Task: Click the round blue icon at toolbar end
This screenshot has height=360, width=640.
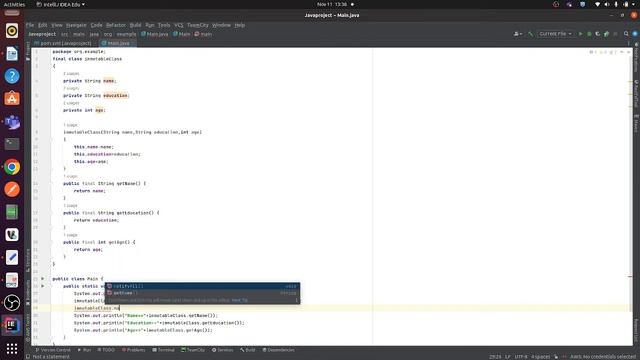Action: pos(635,34)
